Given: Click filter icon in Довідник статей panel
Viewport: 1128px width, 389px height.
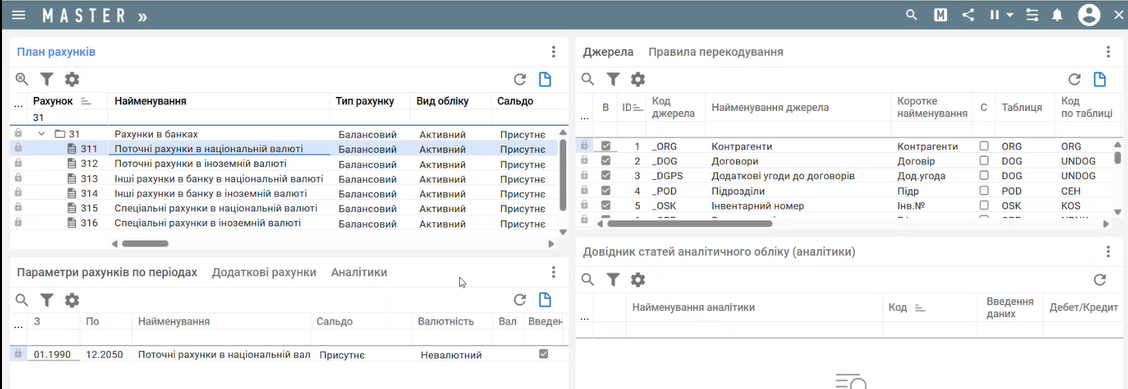Looking at the screenshot, I should pyautogui.click(x=613, y=280).
